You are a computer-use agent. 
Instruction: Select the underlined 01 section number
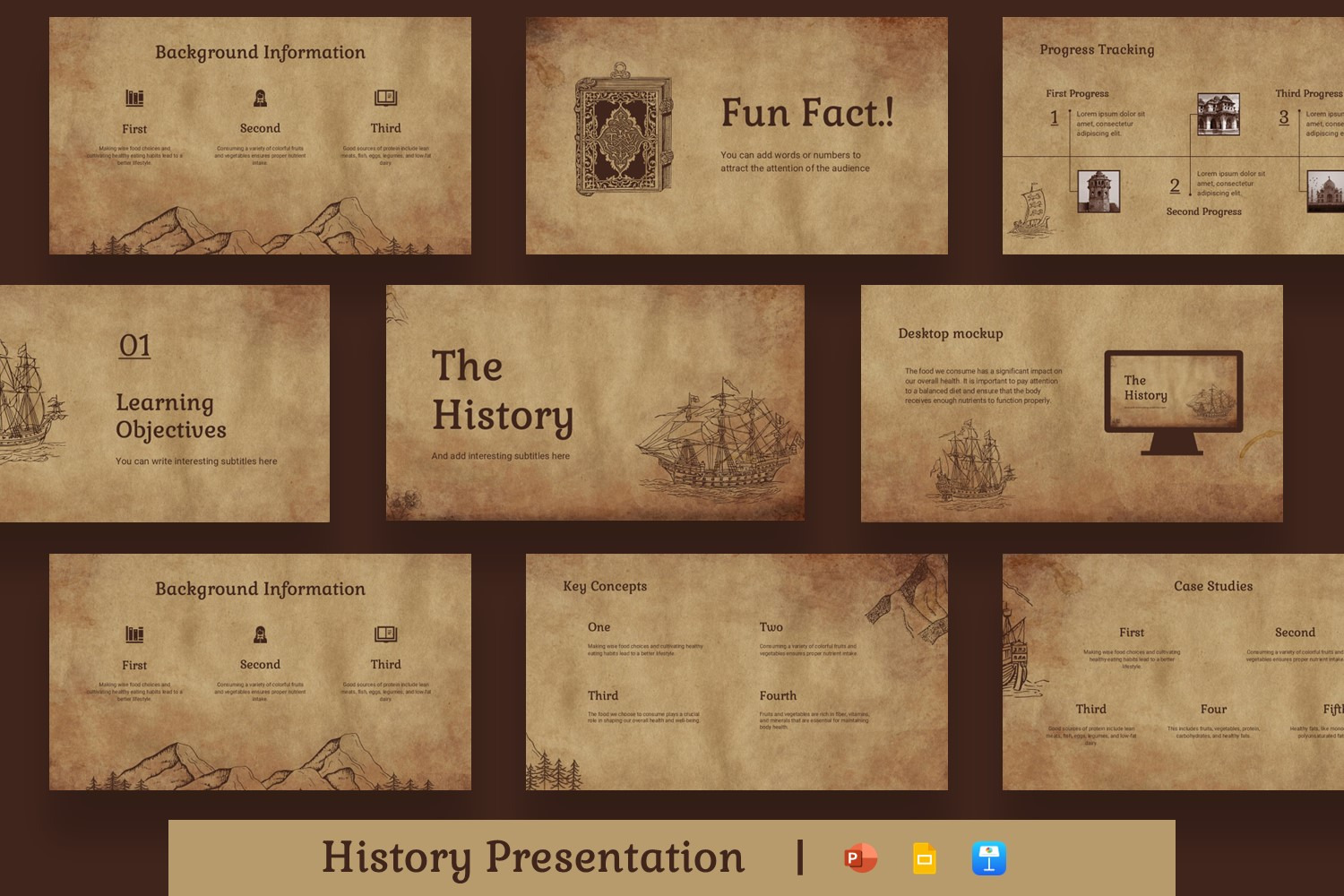tap(134, 346)
